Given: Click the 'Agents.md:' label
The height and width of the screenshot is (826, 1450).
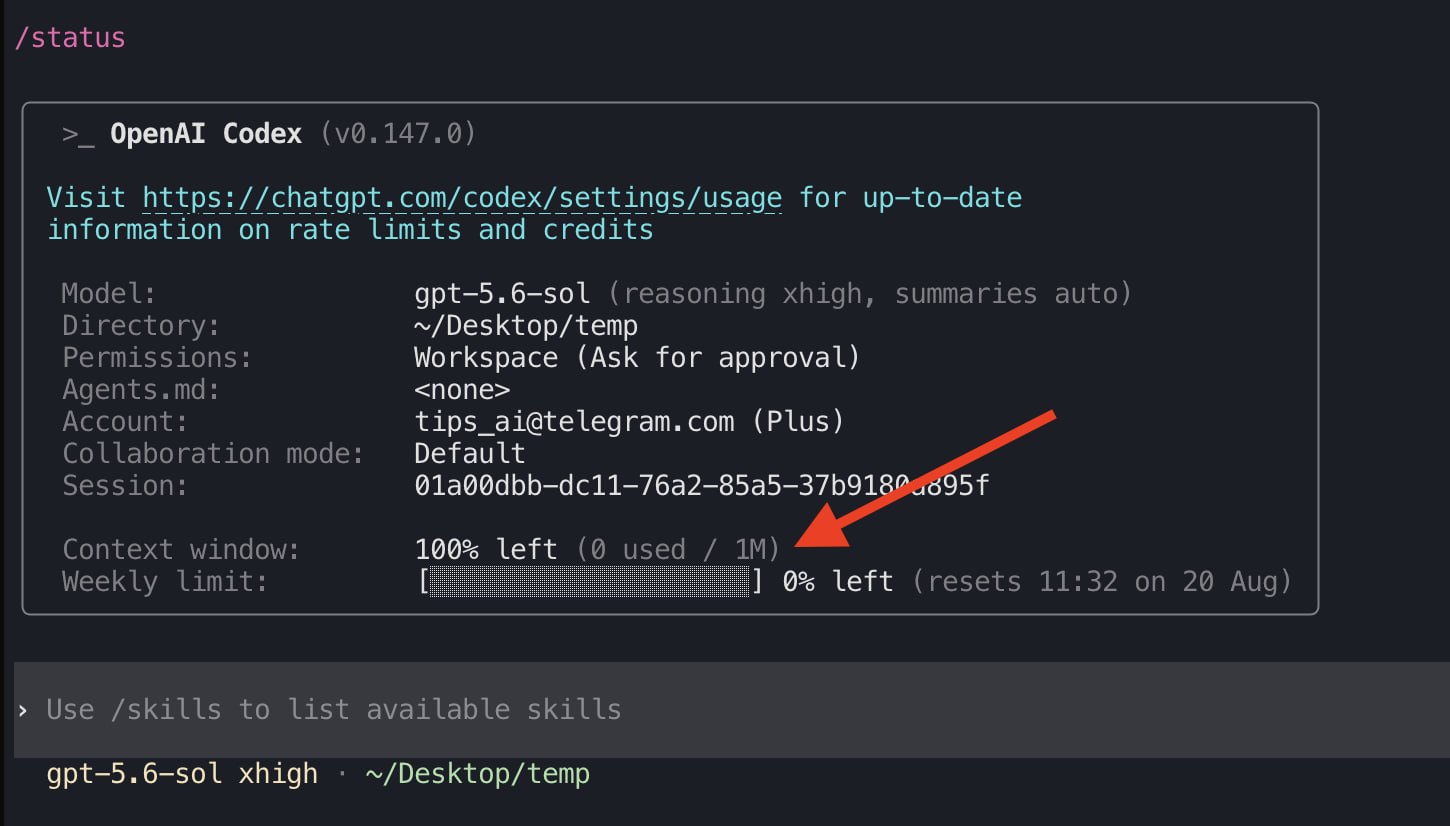Looking at the screenshot, I should click(x=141, y=390).
